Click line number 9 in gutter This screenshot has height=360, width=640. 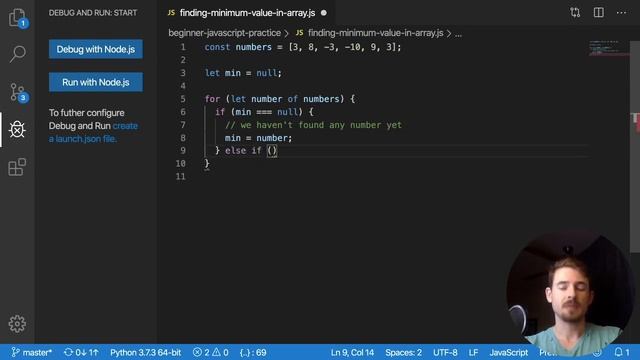pyautogui.click(x=183, y=151)
